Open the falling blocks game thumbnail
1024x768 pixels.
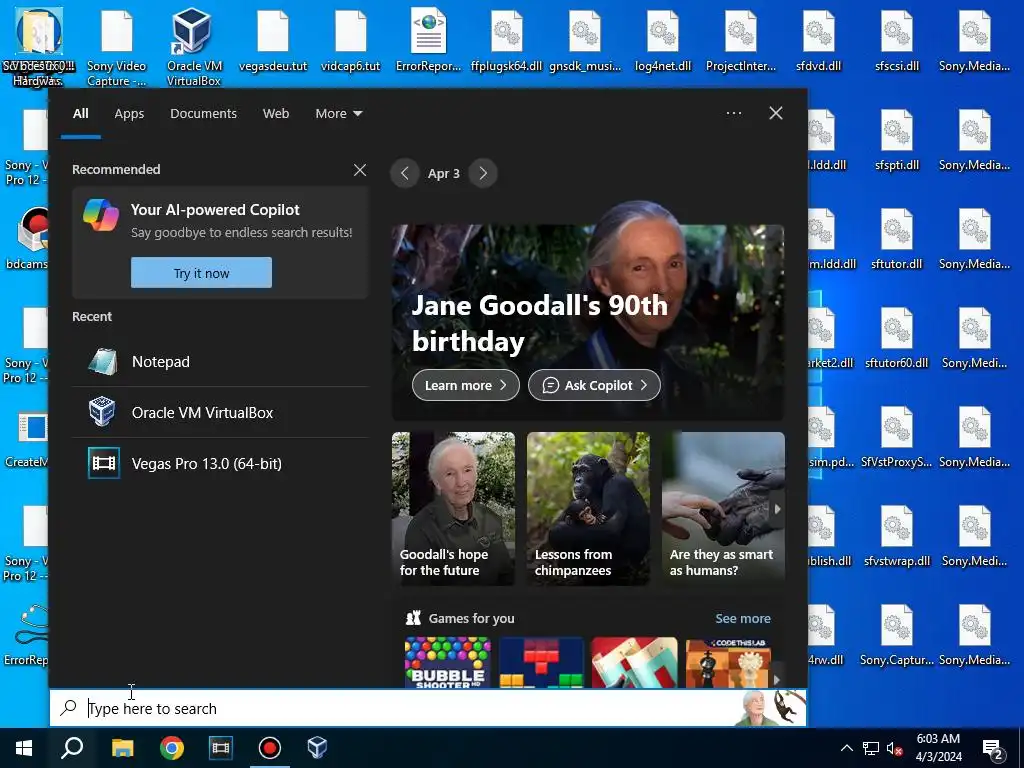pos(541,662)
